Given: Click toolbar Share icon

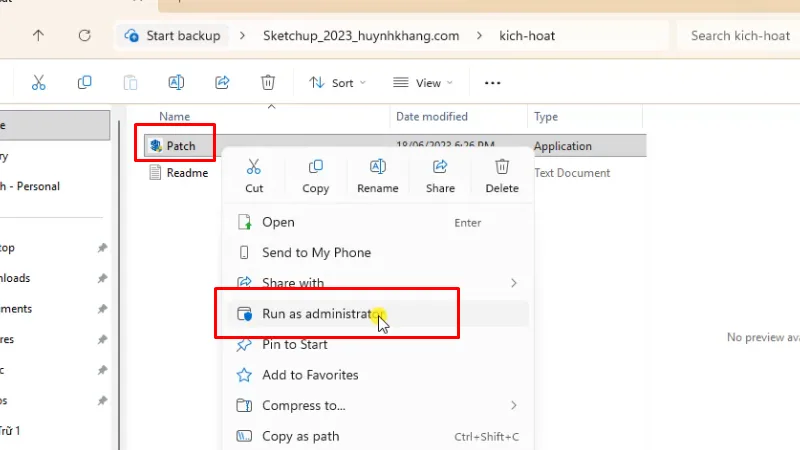Looking at the screenshot, I should (222, 82).
